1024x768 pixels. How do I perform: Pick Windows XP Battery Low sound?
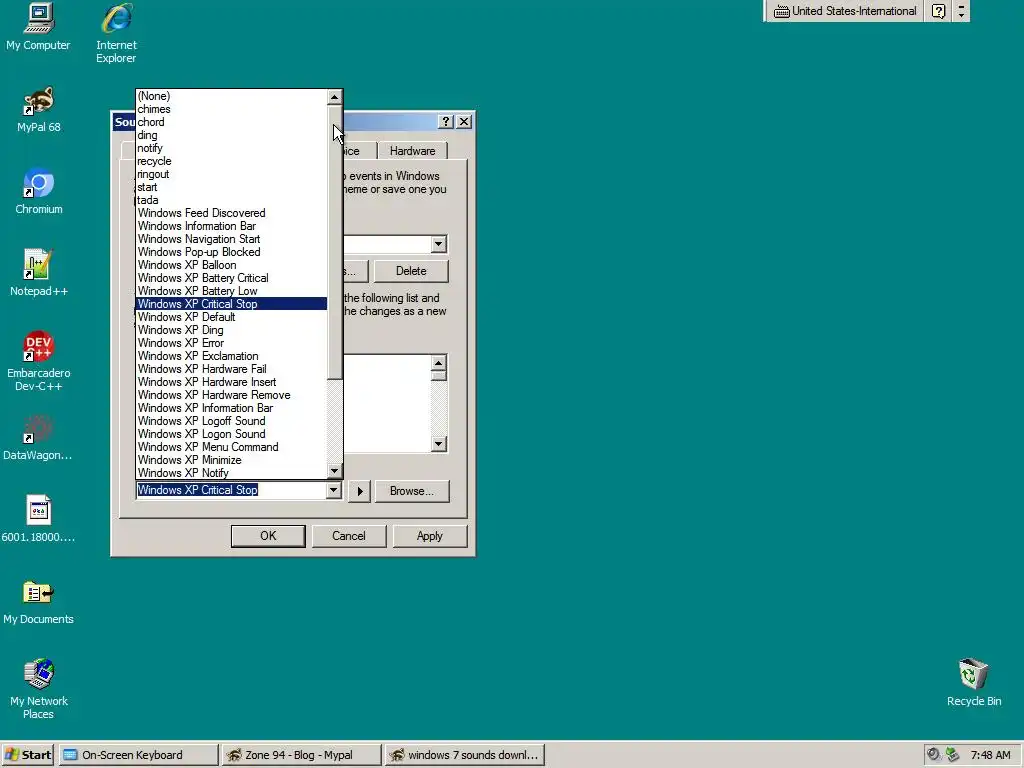click(231, 291)
